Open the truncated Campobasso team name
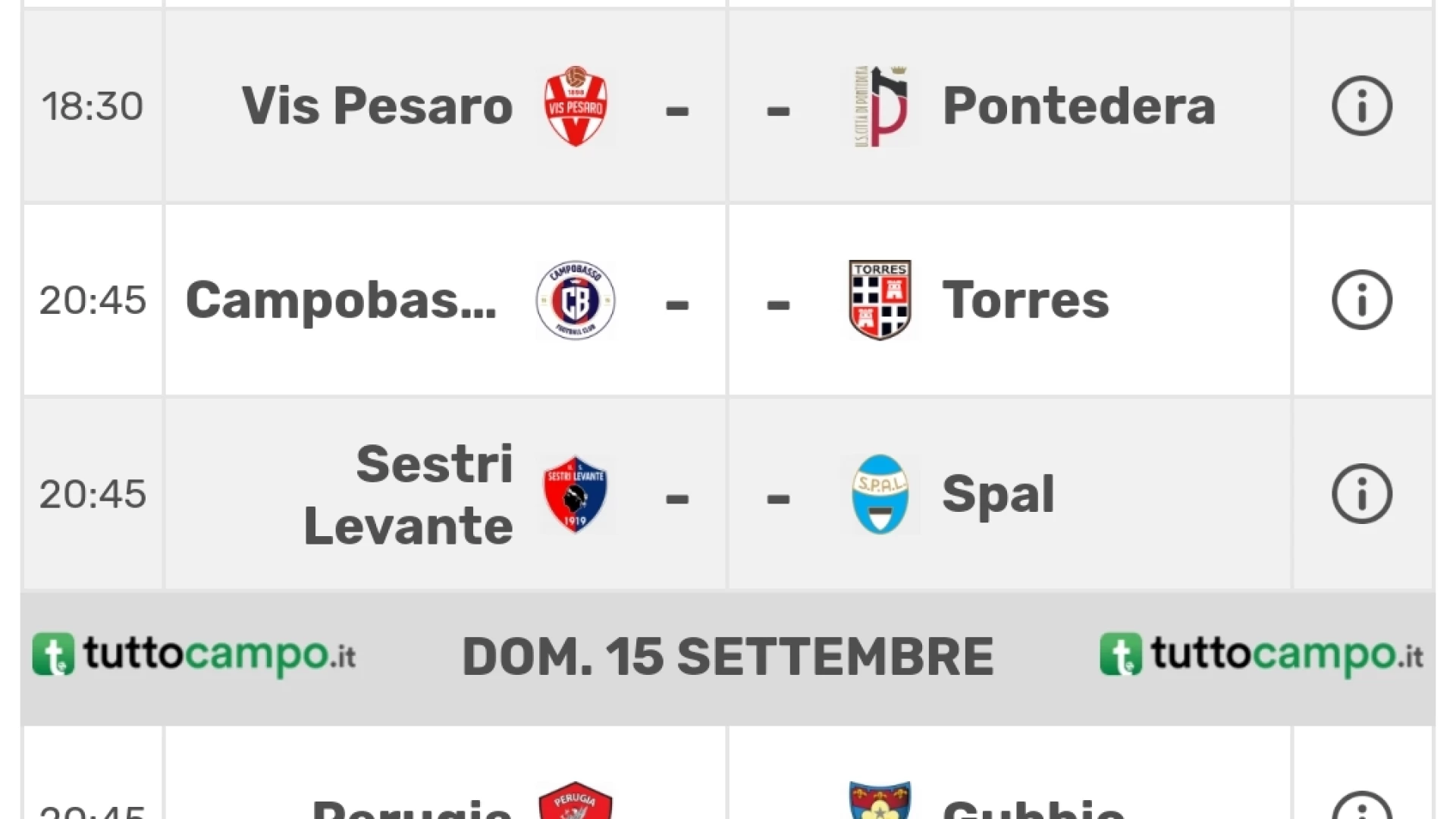The height and width of the screenshot is (819, 1456). 341,300
